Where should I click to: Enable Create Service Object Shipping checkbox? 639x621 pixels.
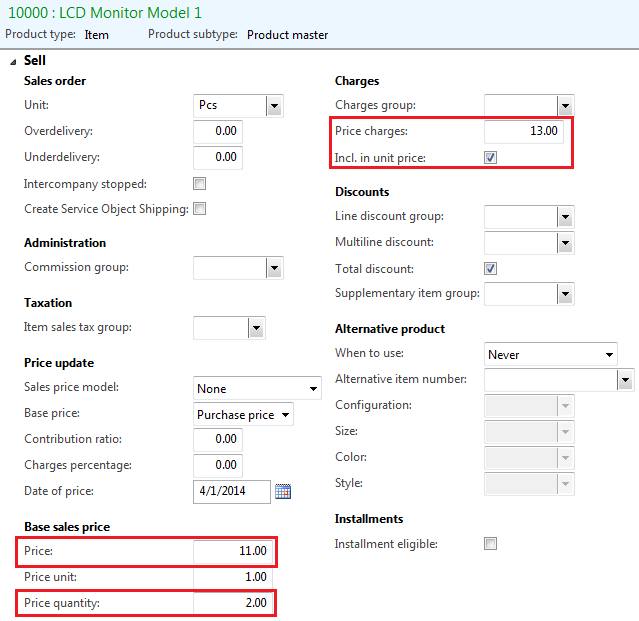coord(199,209)
